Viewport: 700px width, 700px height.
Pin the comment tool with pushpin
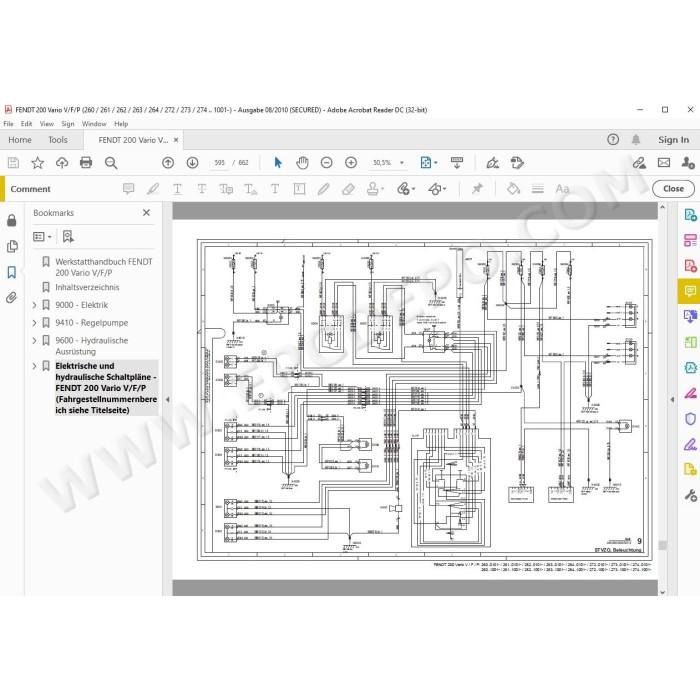[477, 189]
